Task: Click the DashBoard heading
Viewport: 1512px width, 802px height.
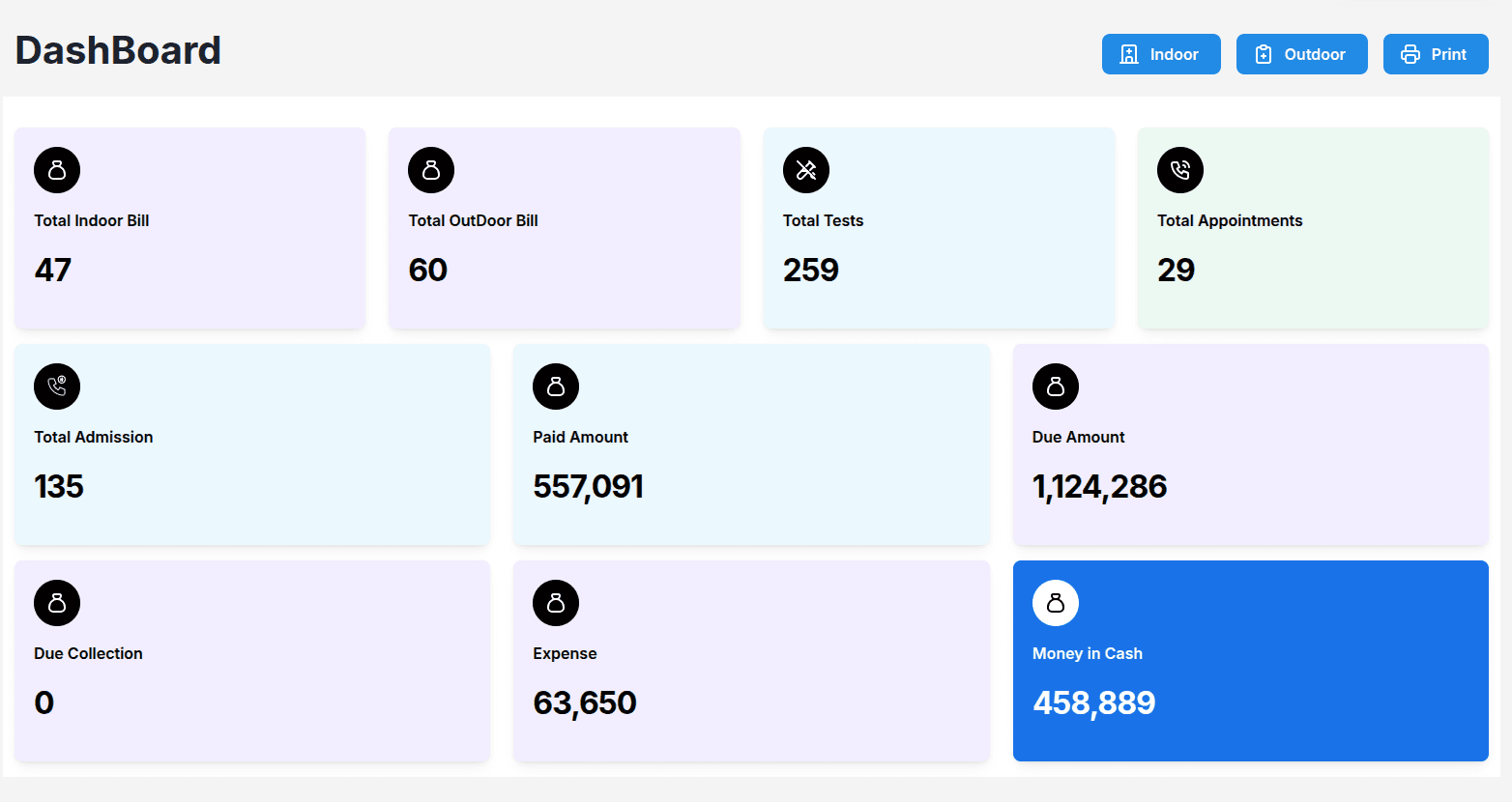Action: [x=117, y=50]
